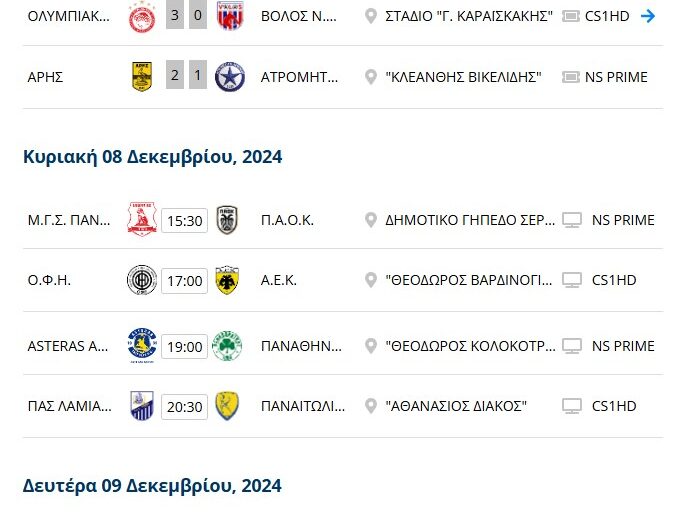Click the Asteras Tripolis team crest
Screen dimensions: 683x513
coord(142,346)
